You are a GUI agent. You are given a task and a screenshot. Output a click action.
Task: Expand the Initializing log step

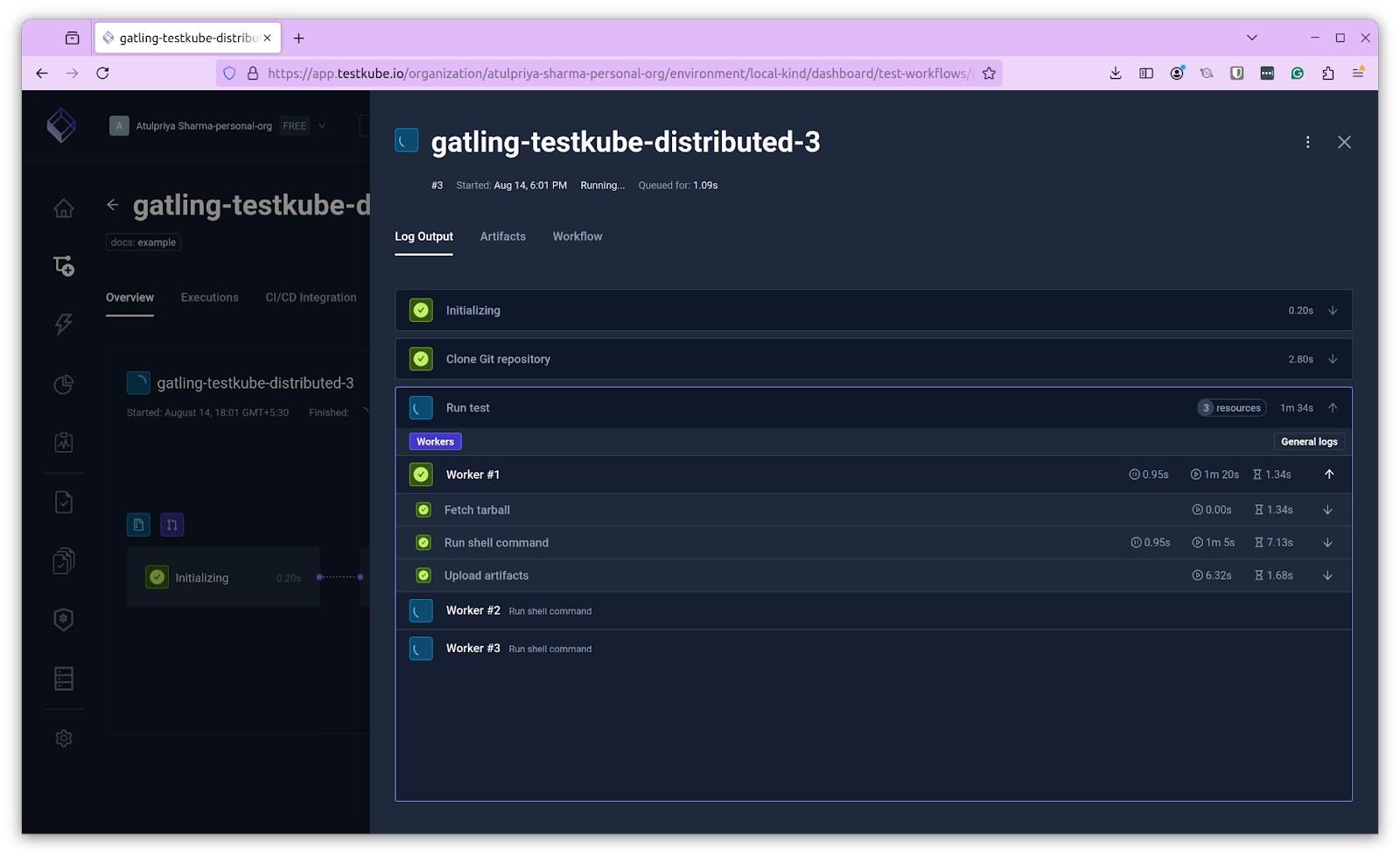coord(1333,311)
